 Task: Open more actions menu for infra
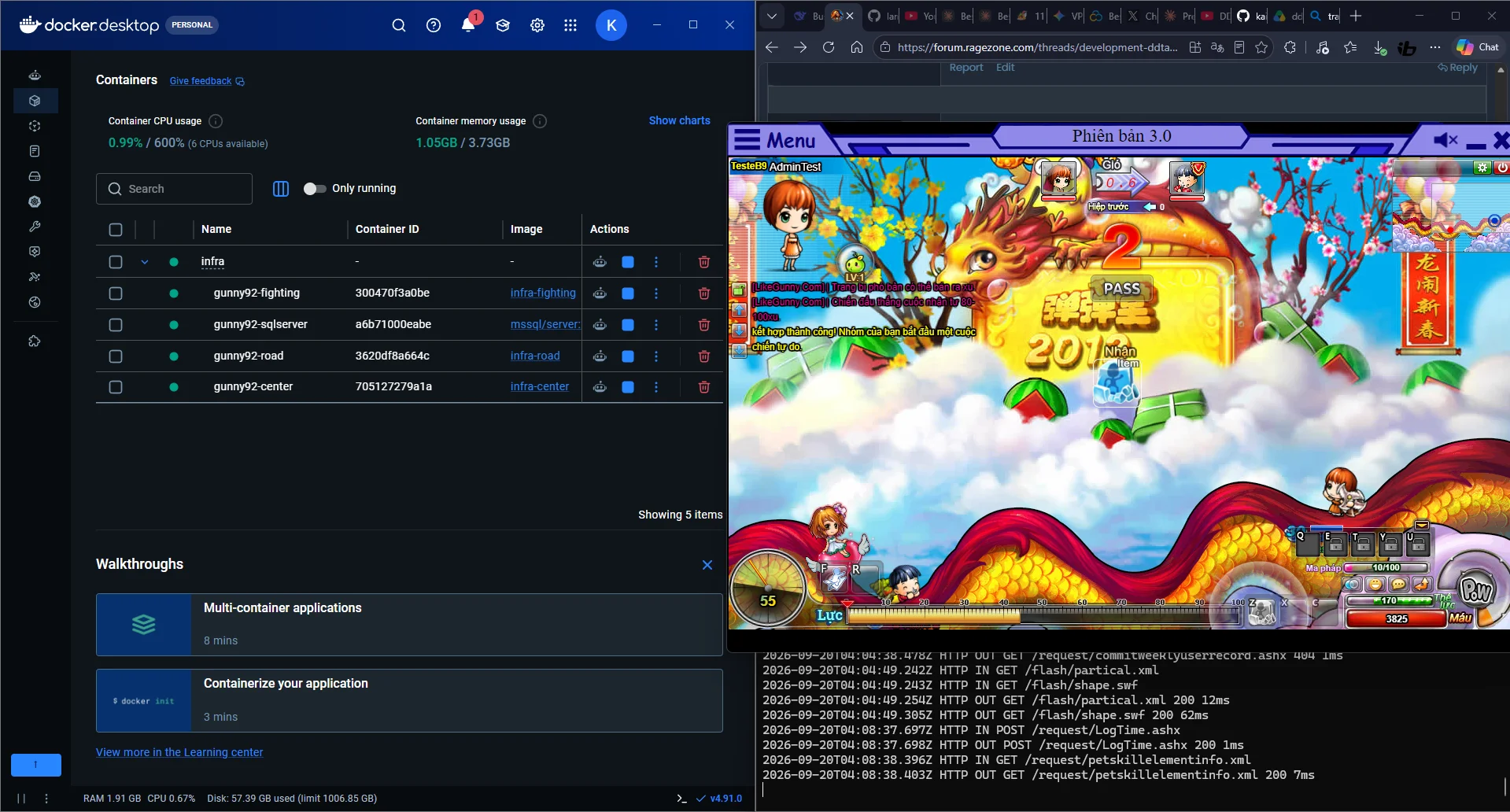656,262
